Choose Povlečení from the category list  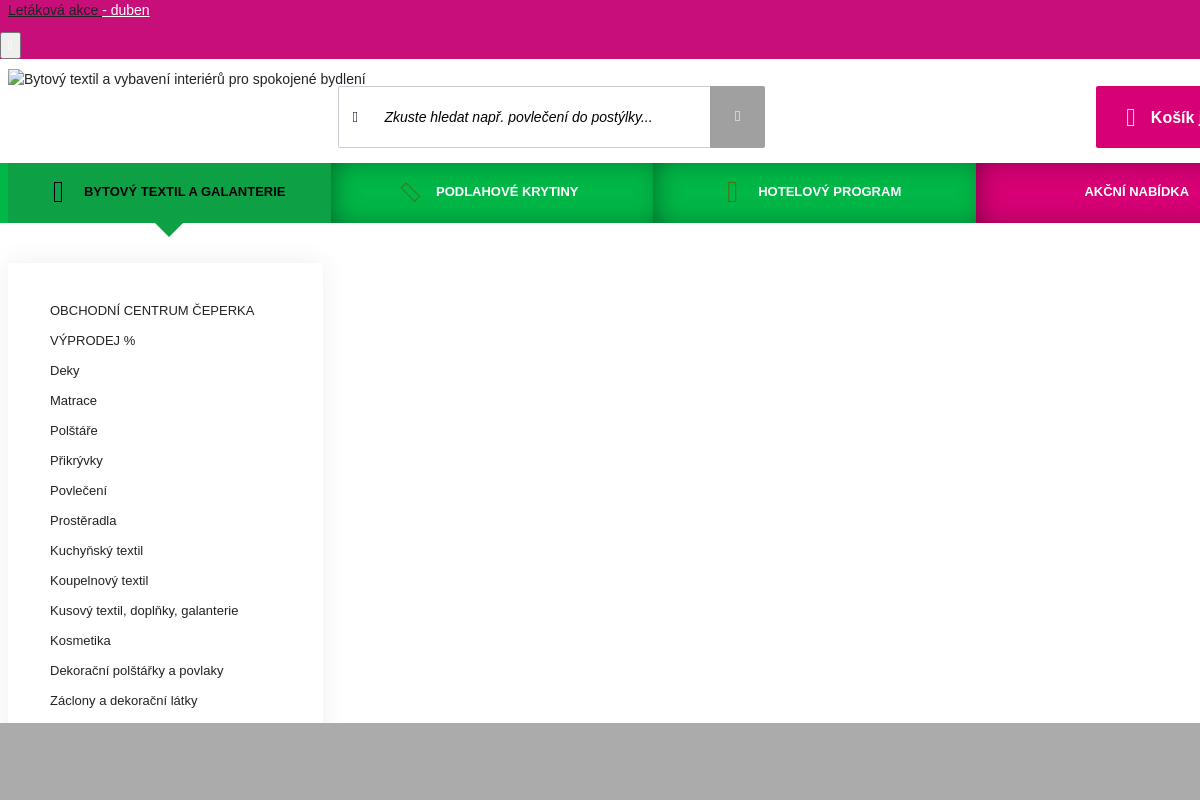(x=78, y=491)
